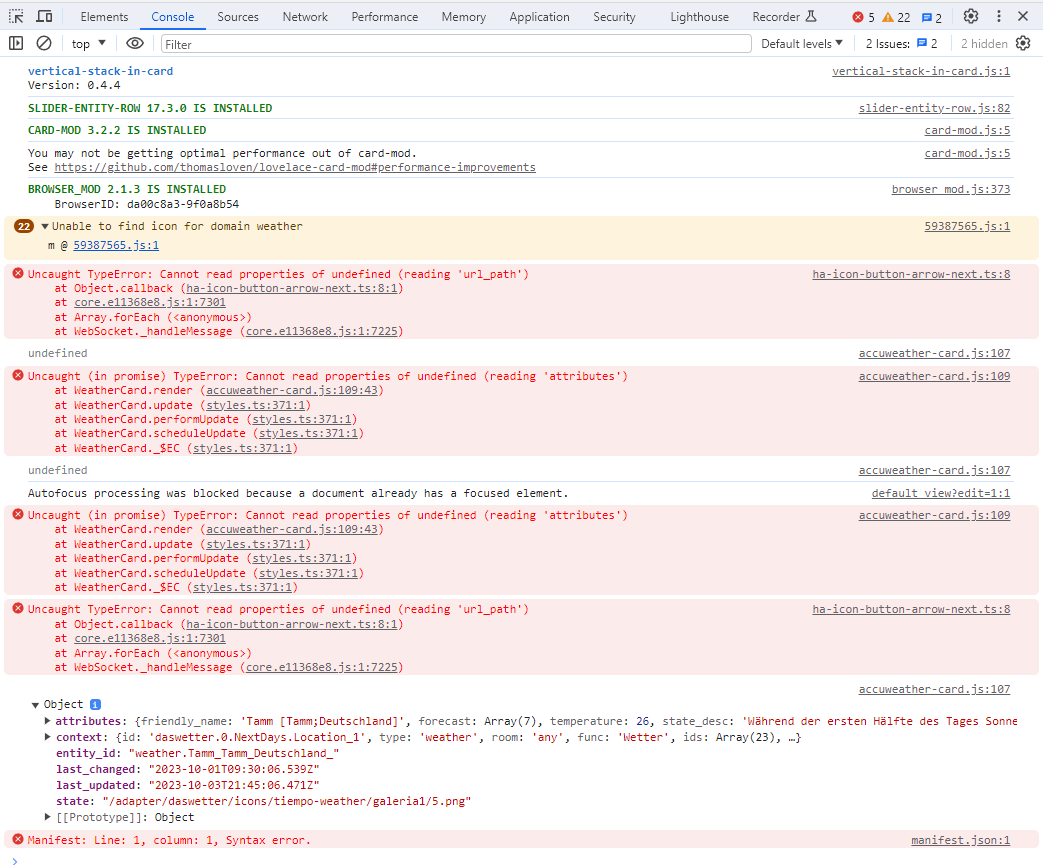Activate the inspect element picker icon

coord(16,17)
